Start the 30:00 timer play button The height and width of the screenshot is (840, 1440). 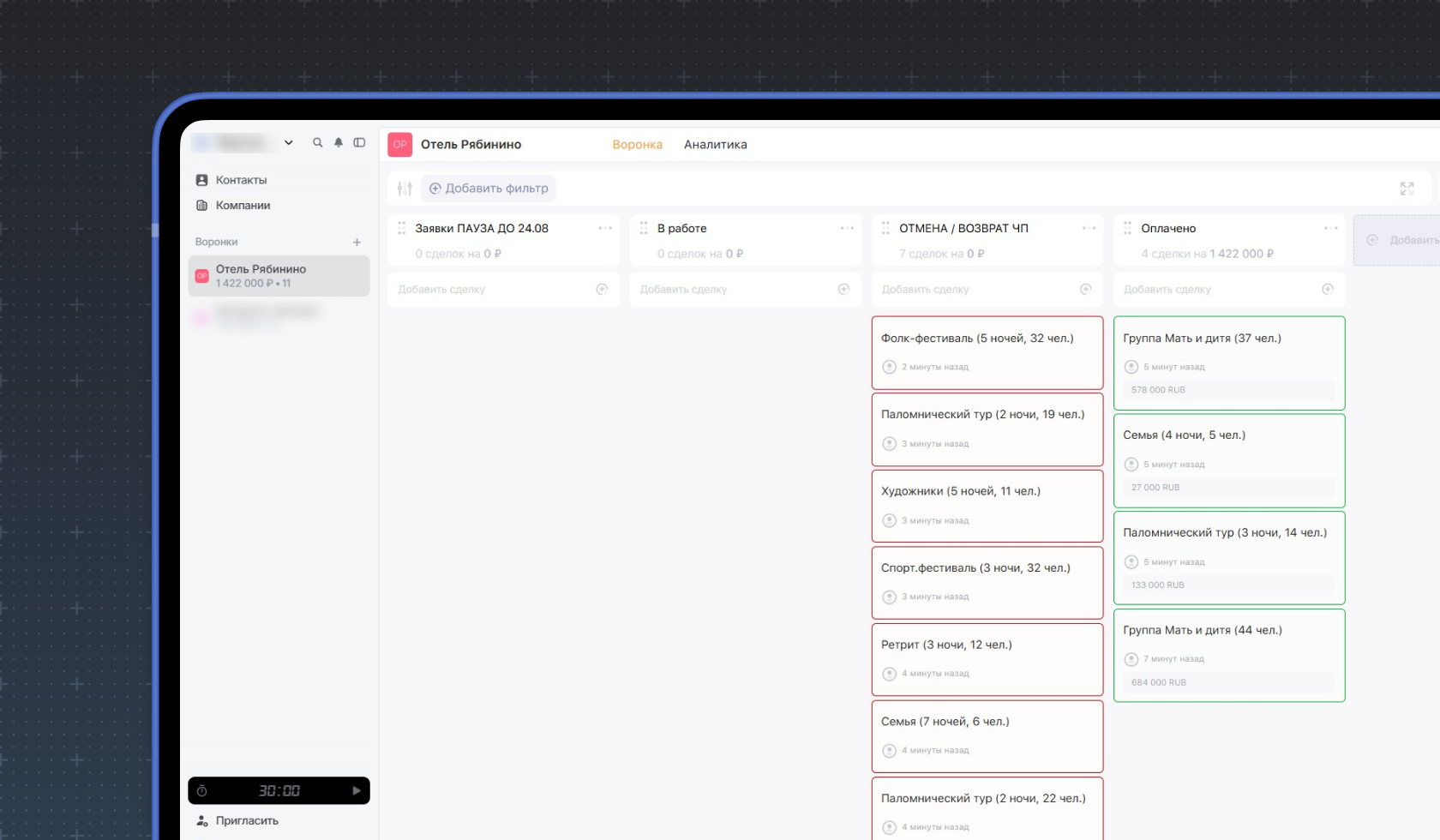[357, 791]
